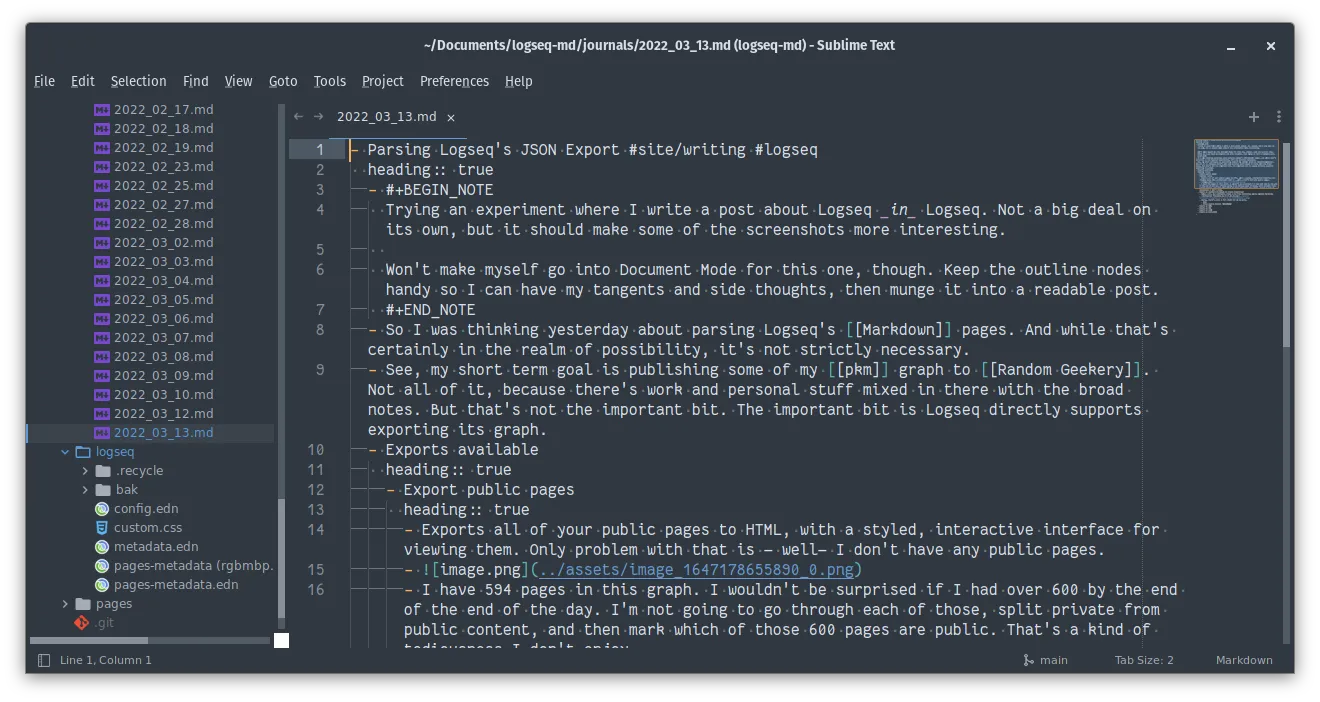Close the 2022_03_13.md tab
The width and height of the screenshot is (1320, 702).
[x=451, y=117]
